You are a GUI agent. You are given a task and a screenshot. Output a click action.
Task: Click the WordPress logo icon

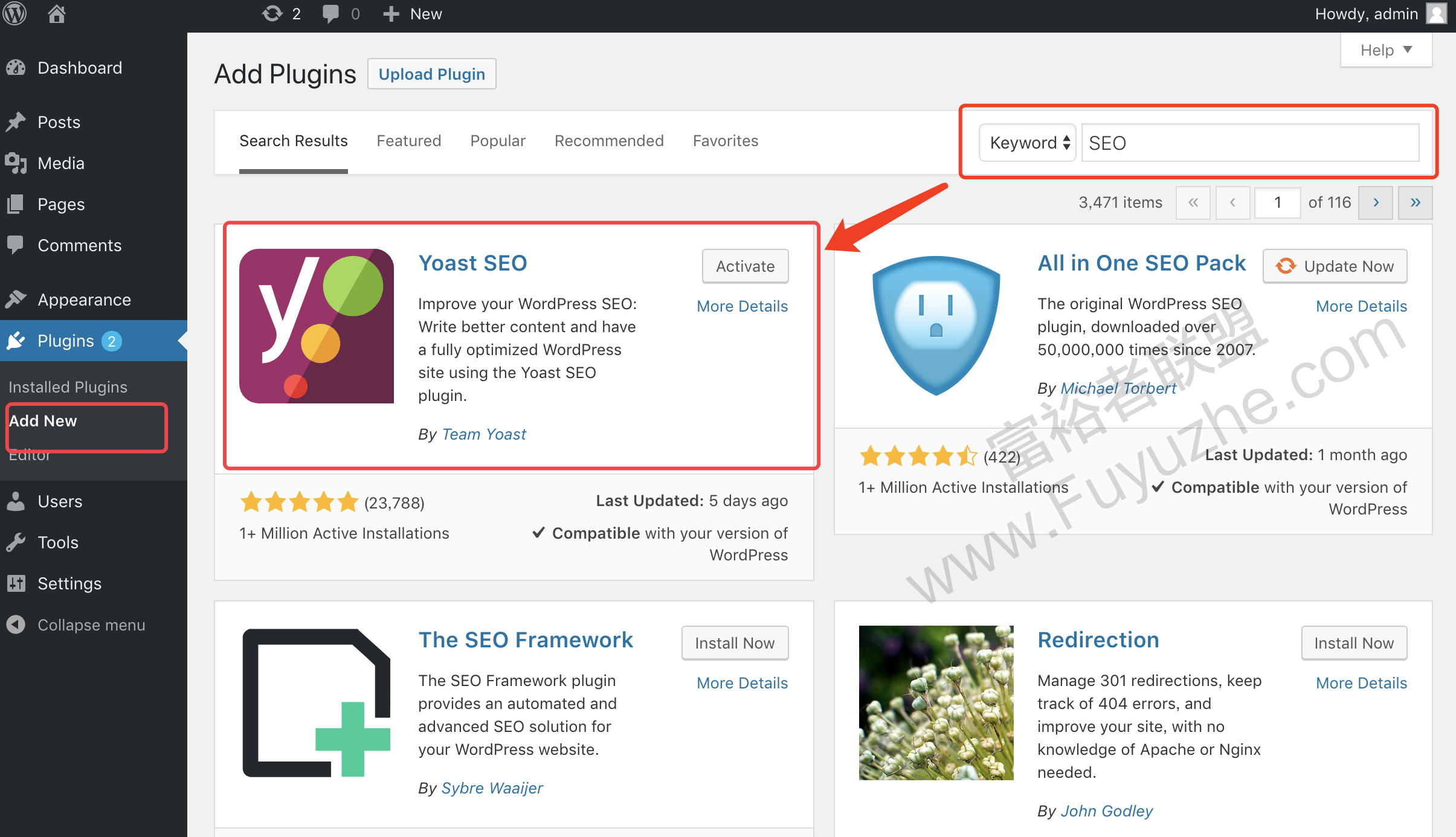pos(14,13)
